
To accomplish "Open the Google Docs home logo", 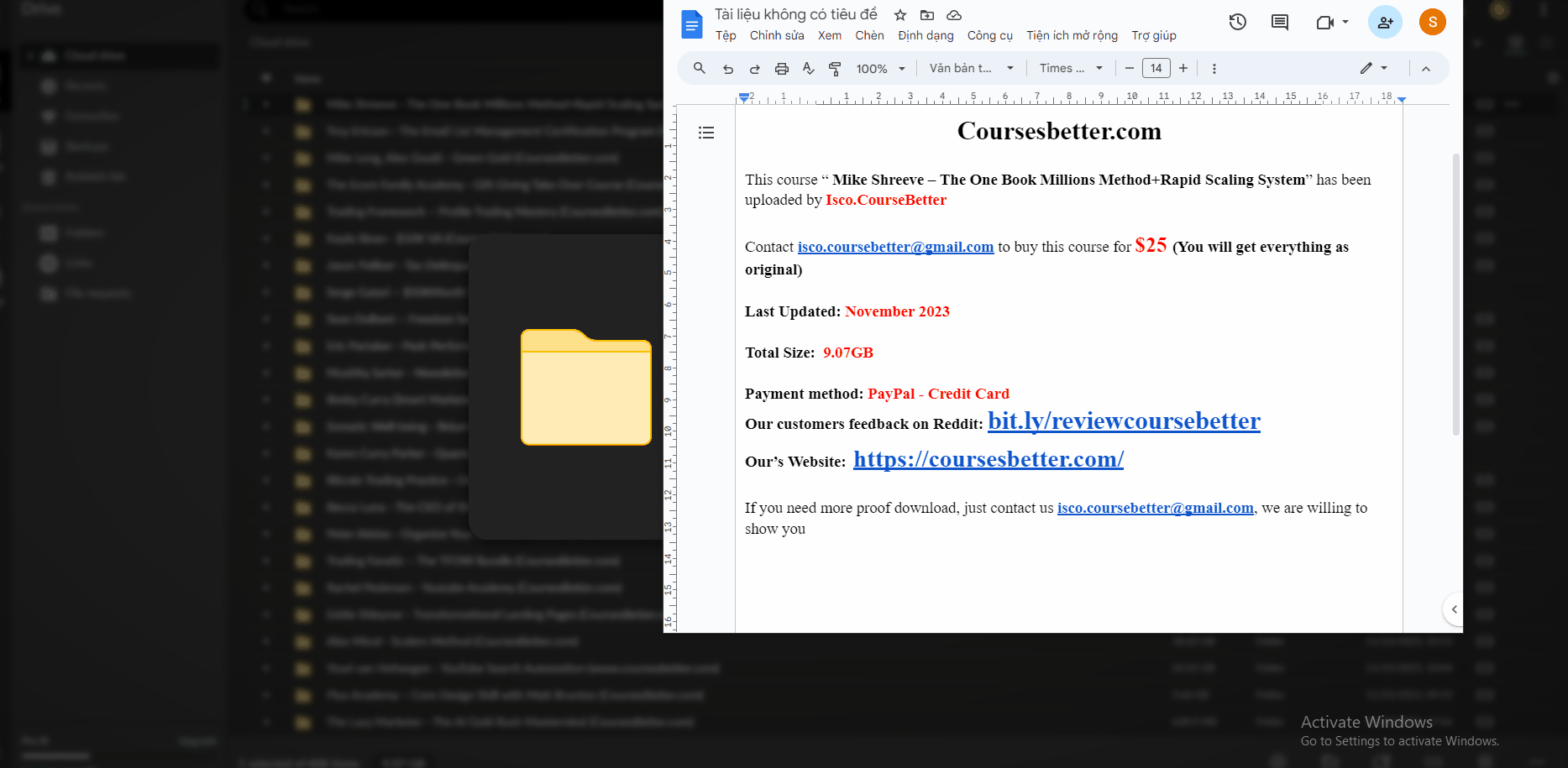I will [691, 24].
